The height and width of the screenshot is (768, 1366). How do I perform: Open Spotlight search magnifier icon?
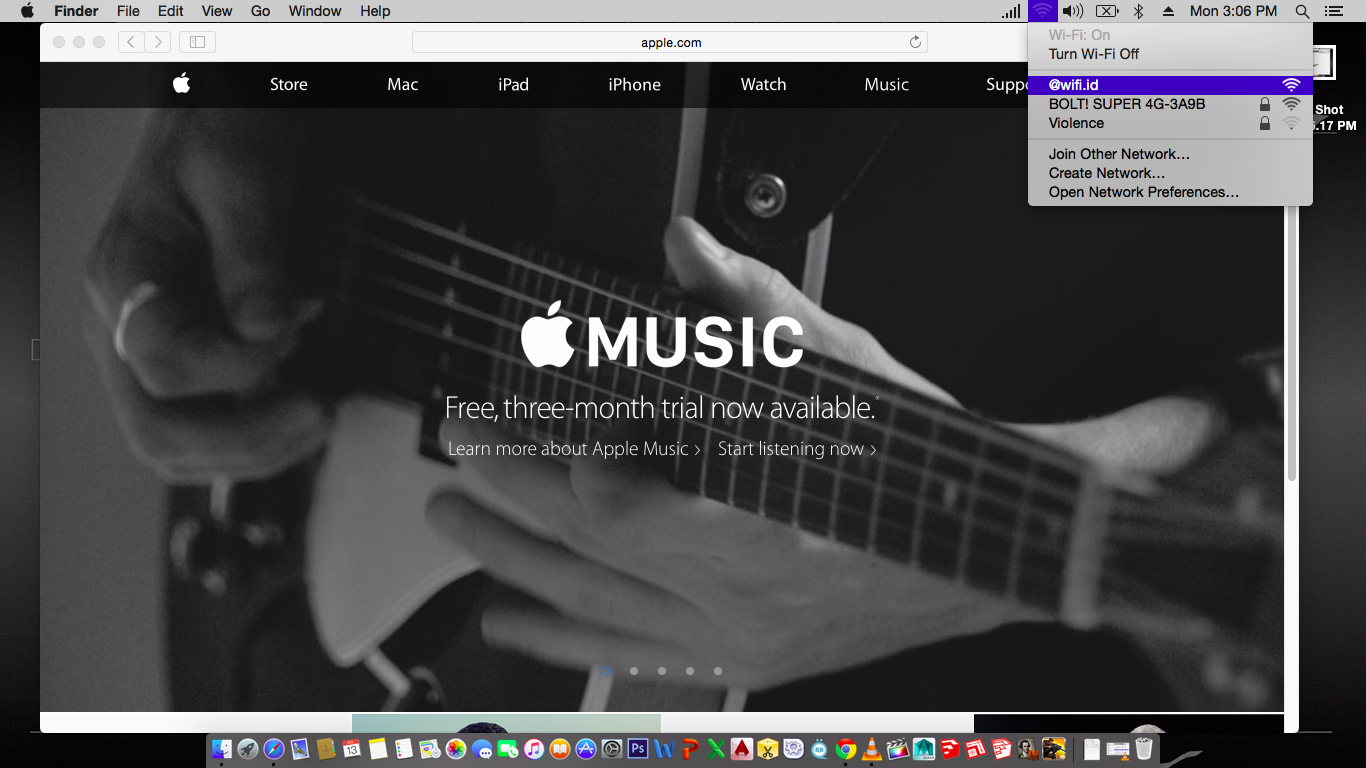pyautogui.click(x=1302, y=11)
